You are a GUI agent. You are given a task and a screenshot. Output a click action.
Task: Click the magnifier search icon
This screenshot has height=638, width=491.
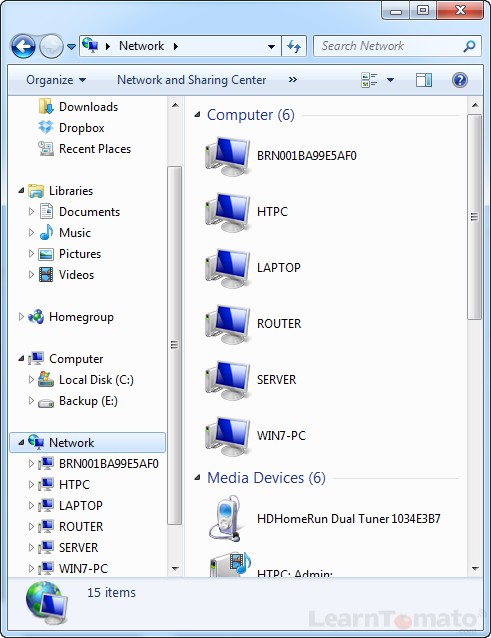[469, 46]
